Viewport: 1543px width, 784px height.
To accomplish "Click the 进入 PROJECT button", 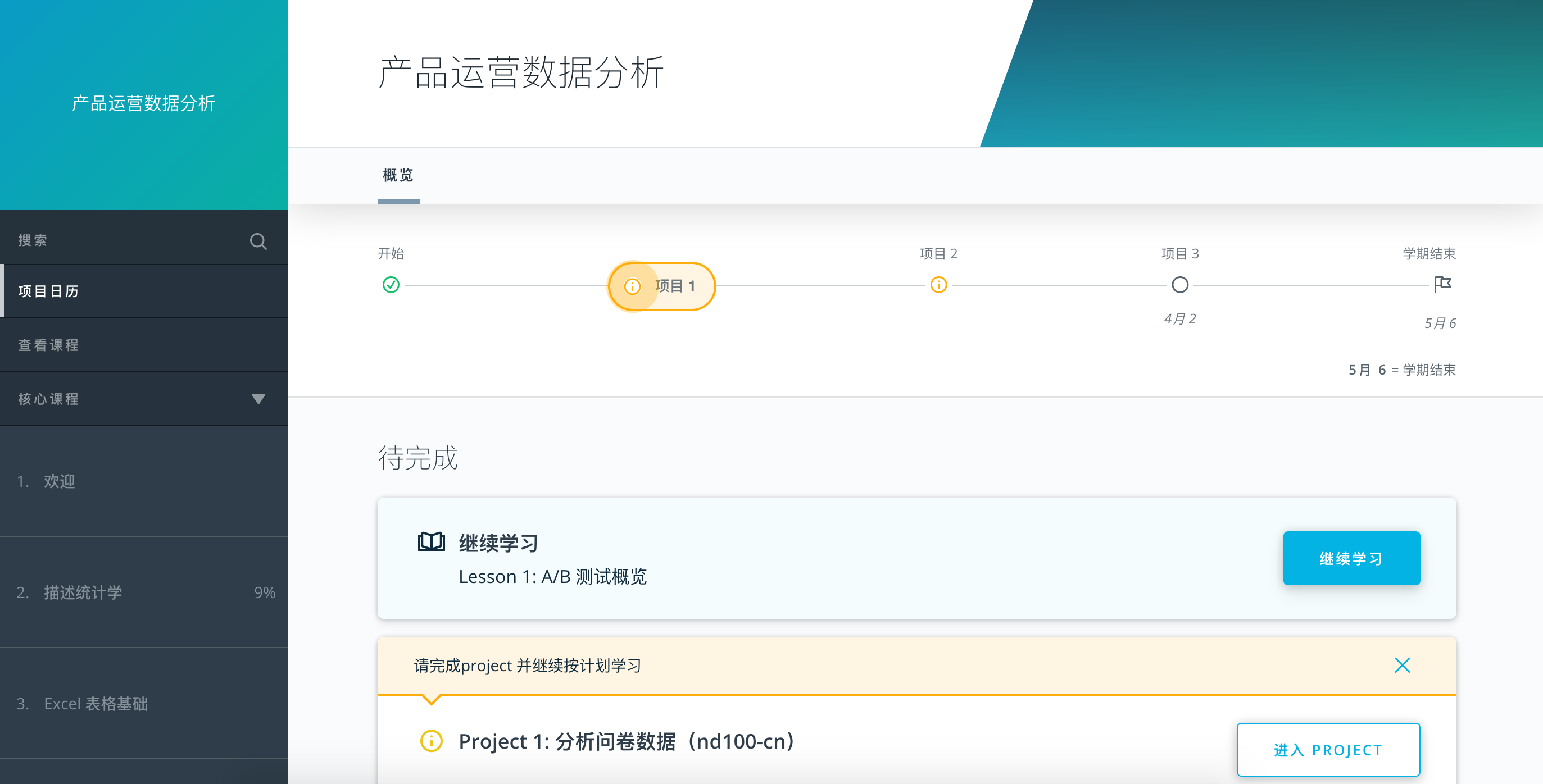I will coord(1327,749).
